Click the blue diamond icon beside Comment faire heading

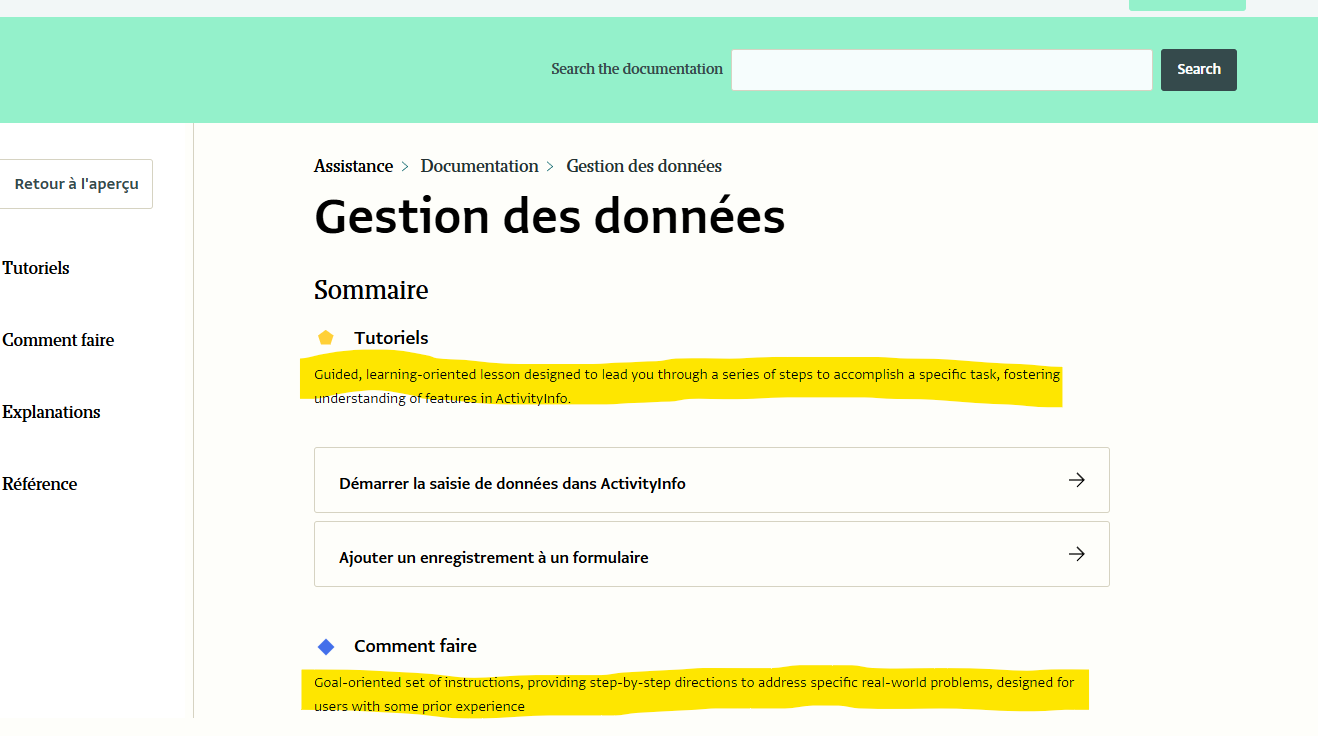coord(325,646)
